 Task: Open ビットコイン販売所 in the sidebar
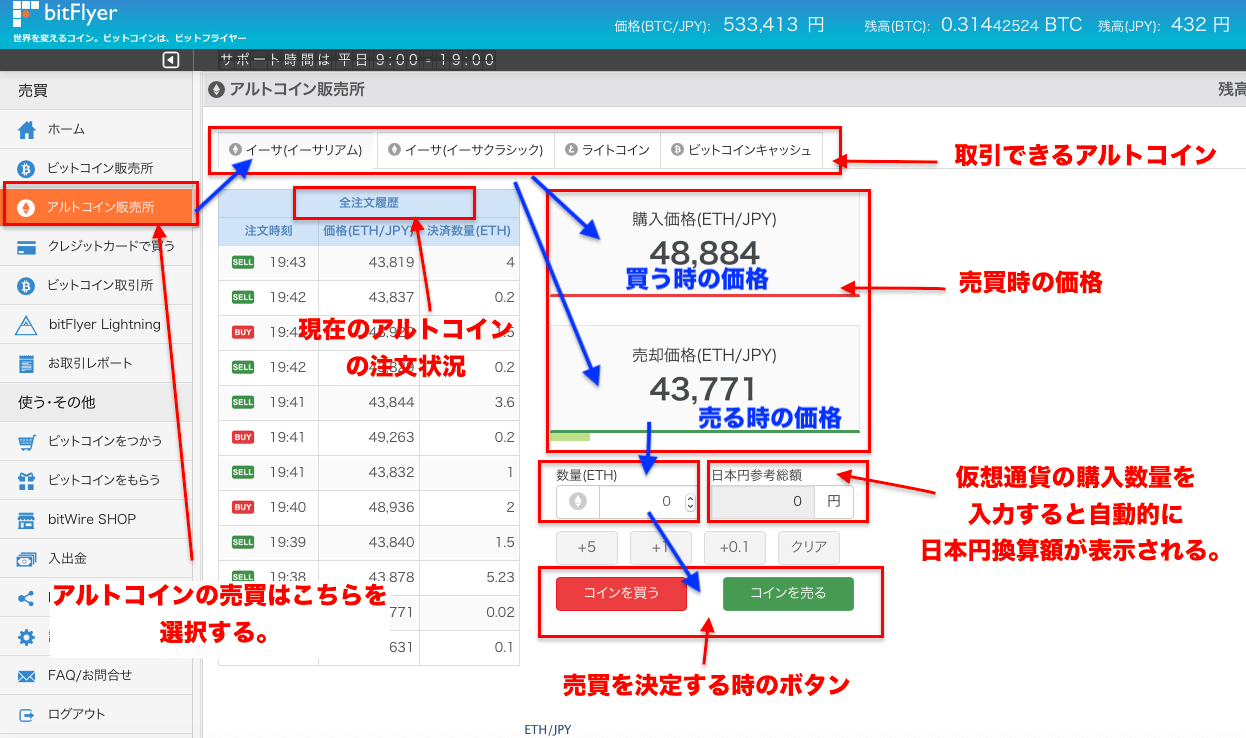pyautogui.click(x=95, y=168)
